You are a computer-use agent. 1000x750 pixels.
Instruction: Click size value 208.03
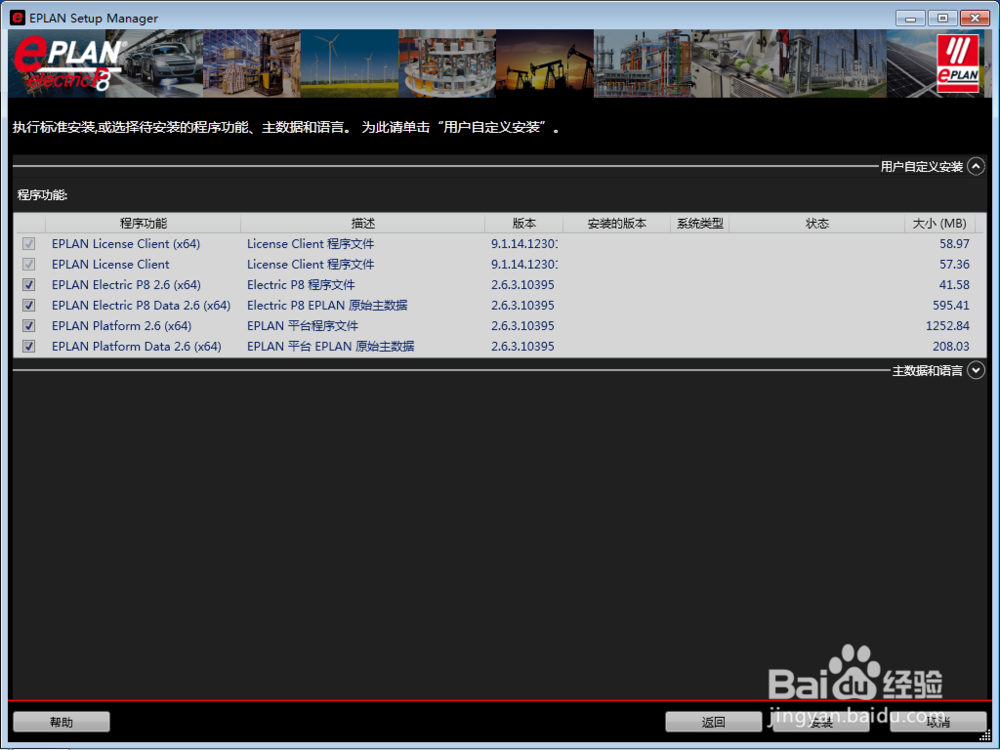pos(950,346)
